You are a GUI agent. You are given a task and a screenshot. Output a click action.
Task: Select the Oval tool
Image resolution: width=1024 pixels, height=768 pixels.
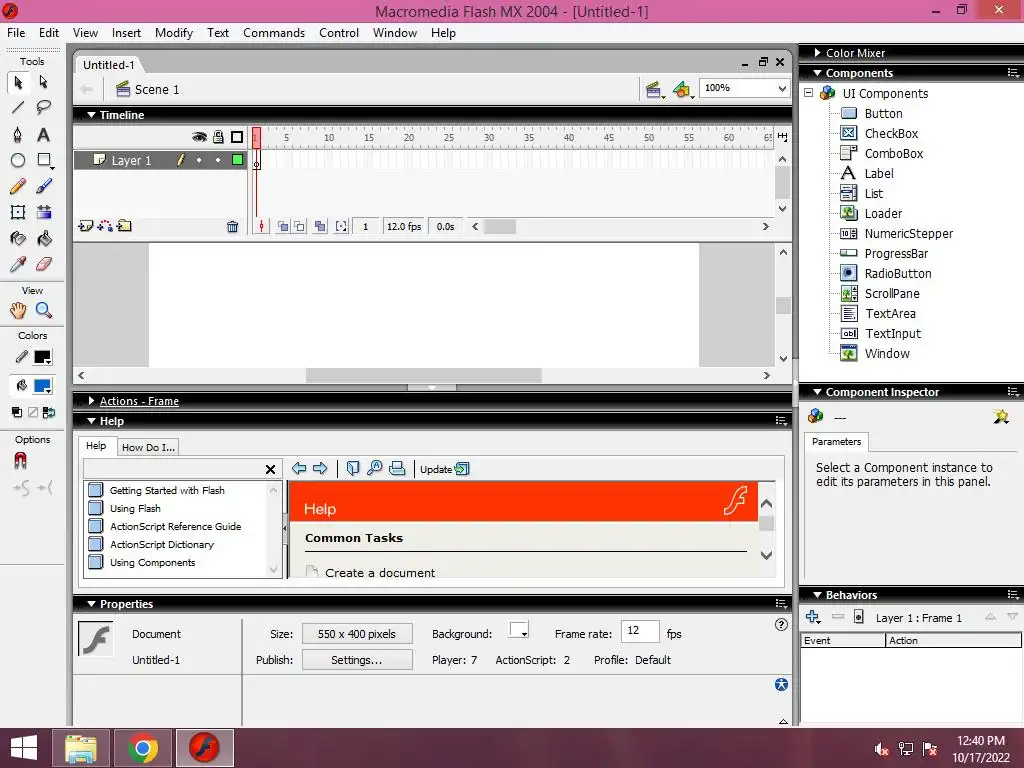coord(18,161)
